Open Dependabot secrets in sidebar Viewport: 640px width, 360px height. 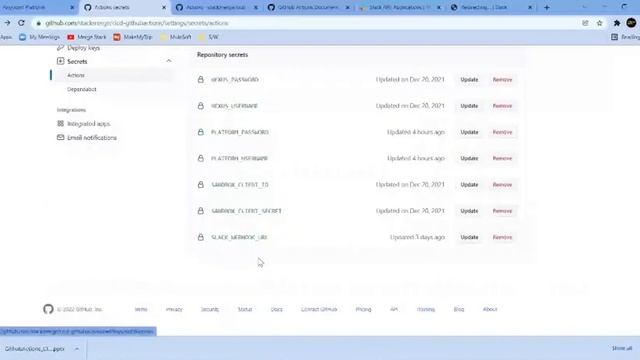[x=82, y=89]
